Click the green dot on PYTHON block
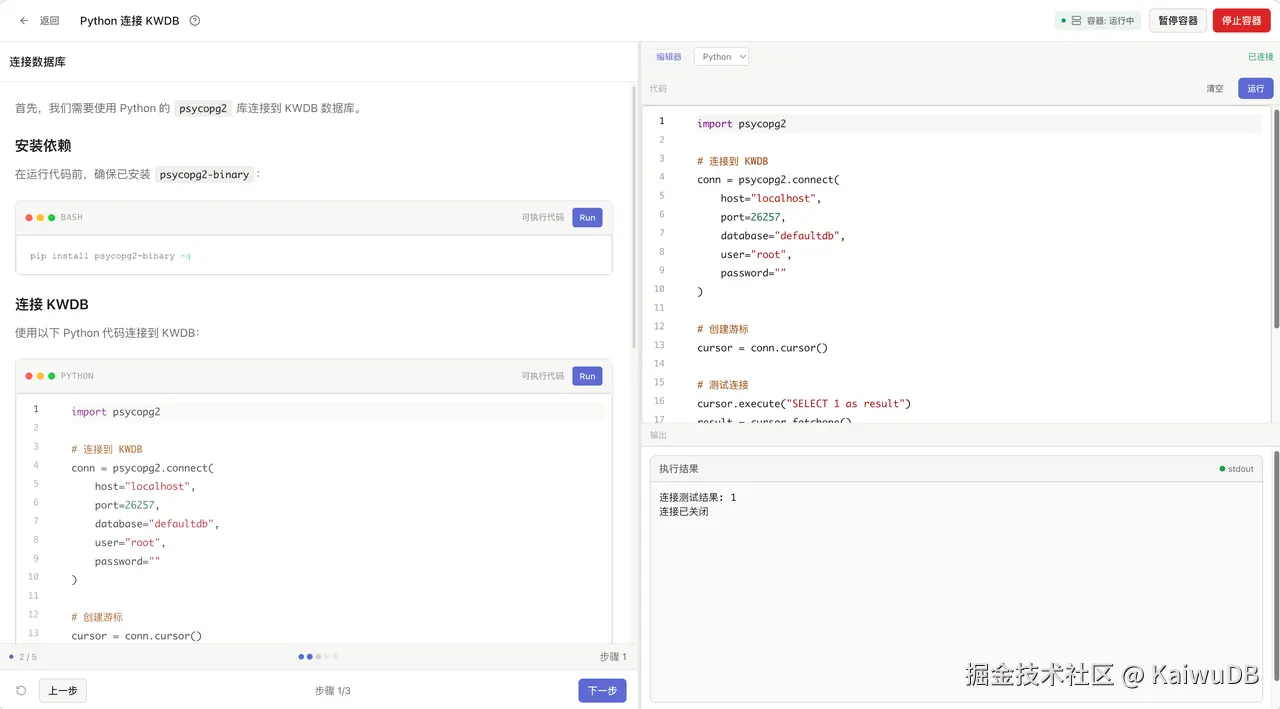 pos(52,377)
